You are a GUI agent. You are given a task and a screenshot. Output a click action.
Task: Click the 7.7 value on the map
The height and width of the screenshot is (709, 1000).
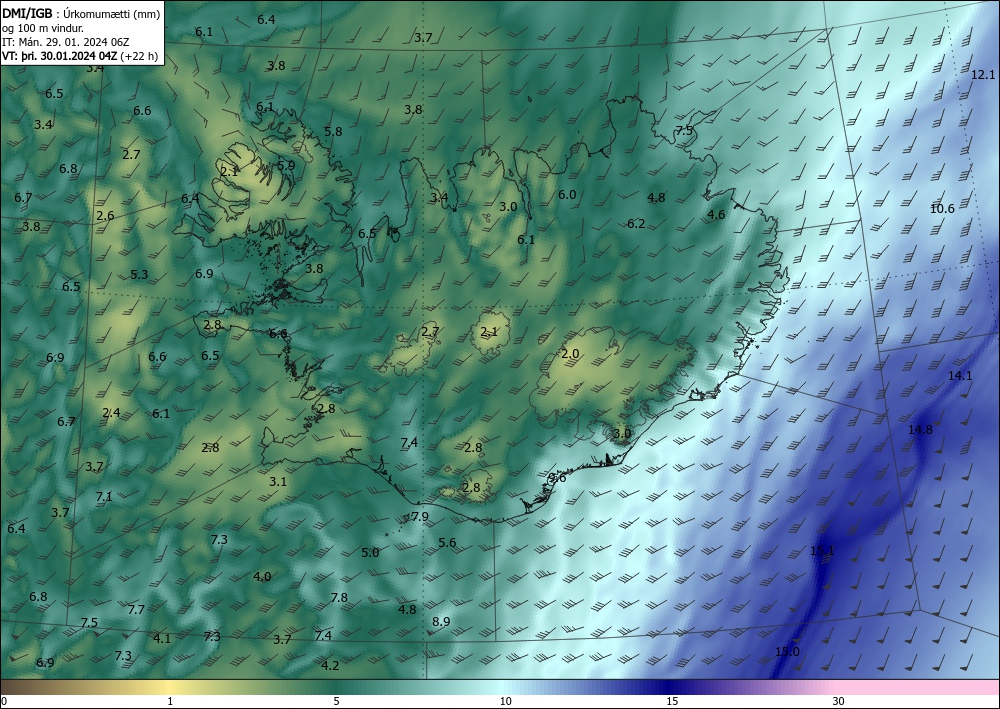[x=136, y=610]
